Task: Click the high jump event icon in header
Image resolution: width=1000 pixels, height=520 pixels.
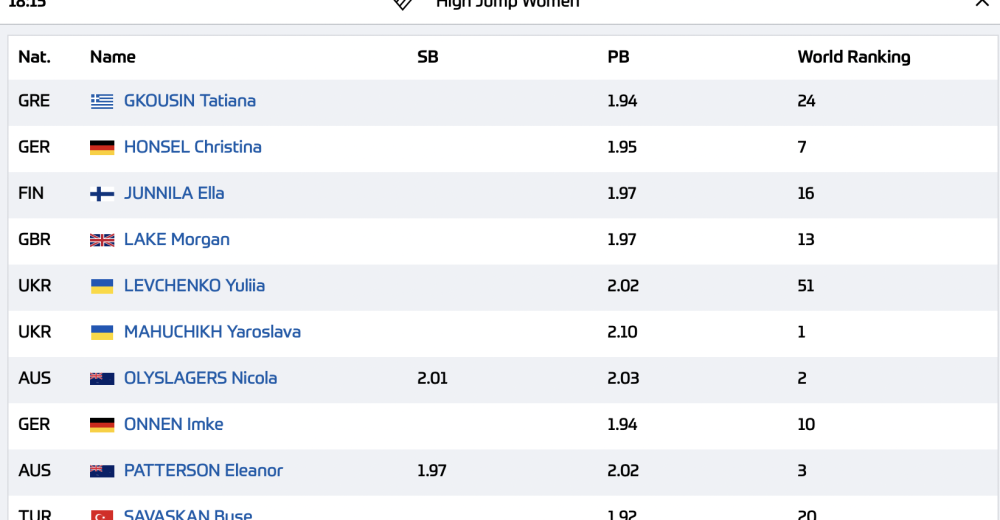Action: (x=402, y=4)
